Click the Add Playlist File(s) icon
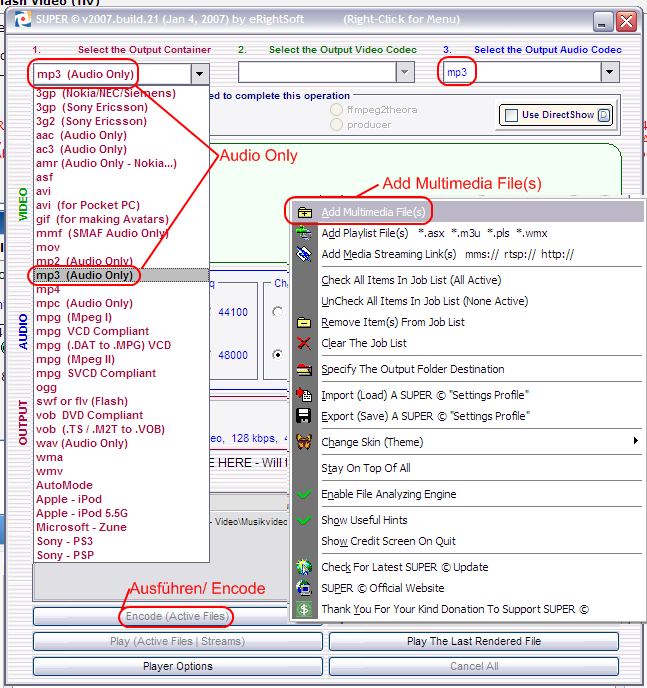The image size is (647, 688). [304, 233]
